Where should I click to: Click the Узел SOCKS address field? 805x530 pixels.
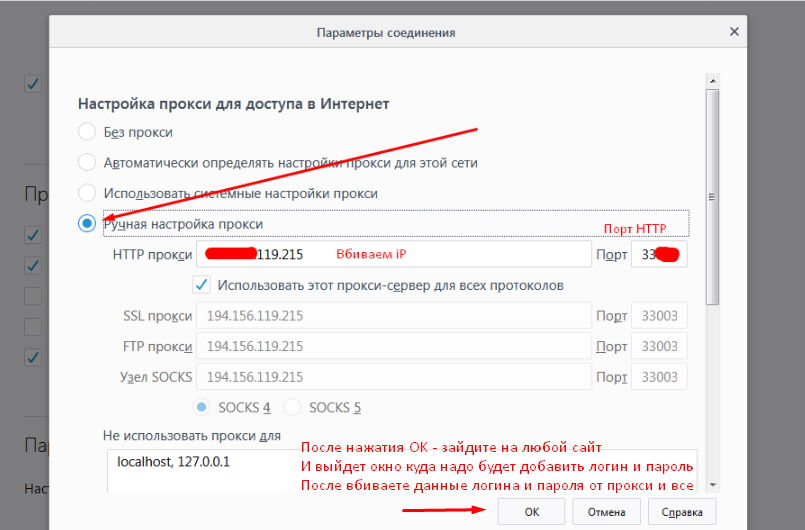point(393,378)
